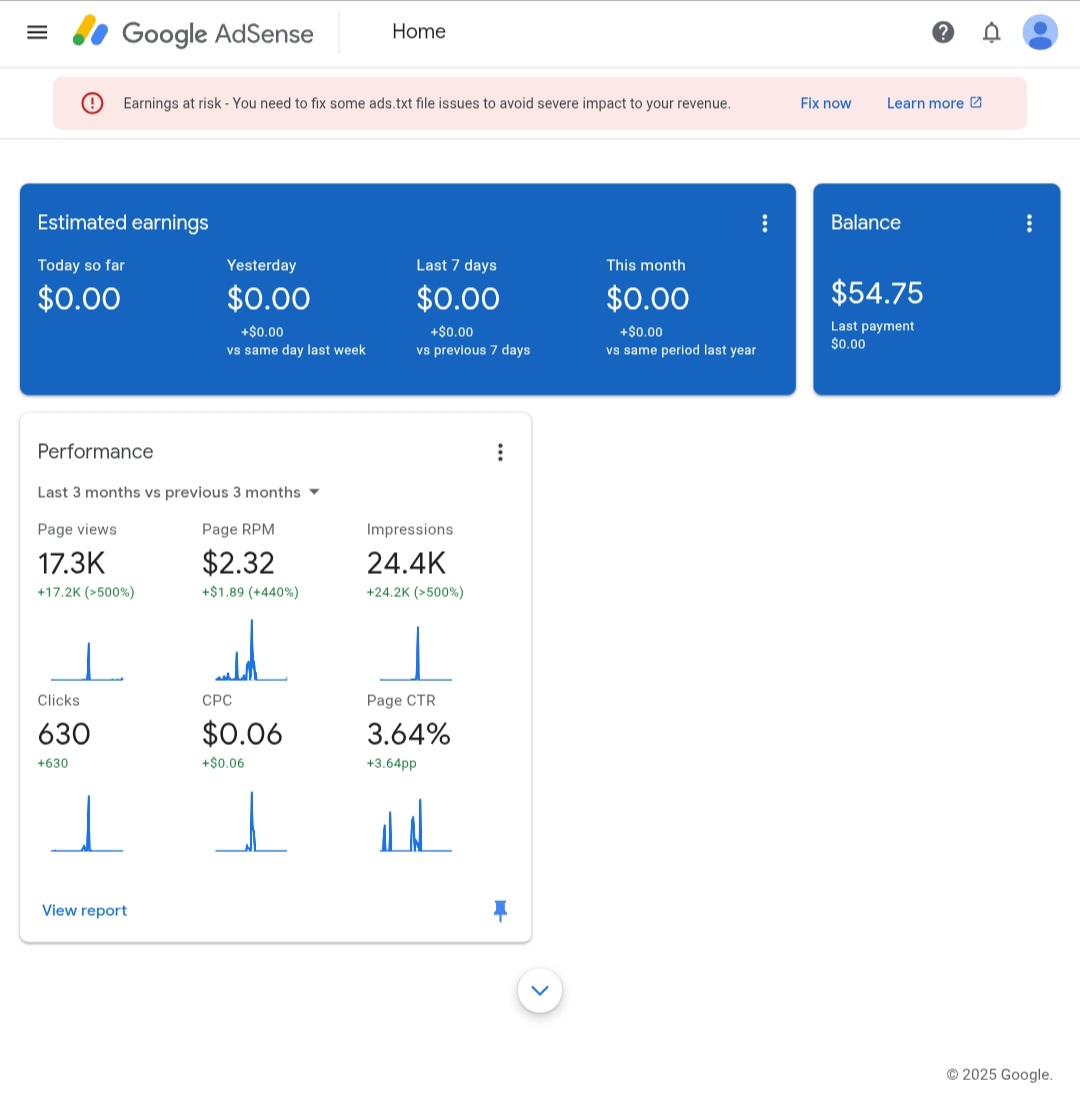Click the Google AdSense logo
The height and width of the screenshot is (1103, 1080).
click(193, 32)
